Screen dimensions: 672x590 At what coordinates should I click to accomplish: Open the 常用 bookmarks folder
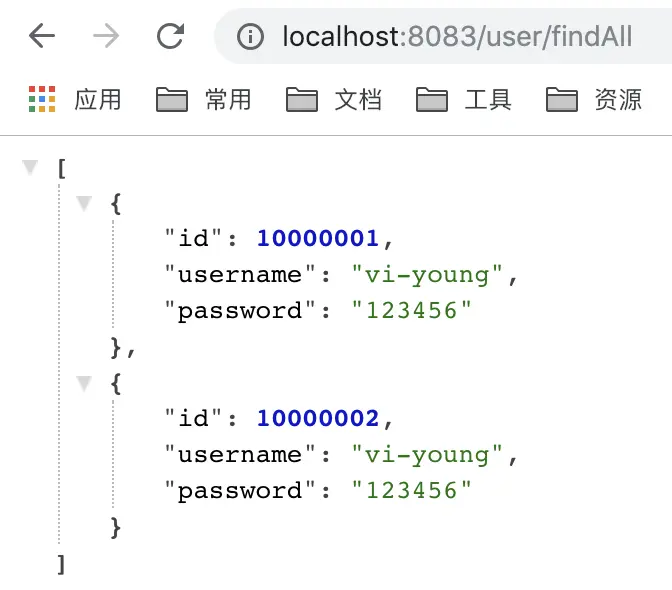click(204, 99)
